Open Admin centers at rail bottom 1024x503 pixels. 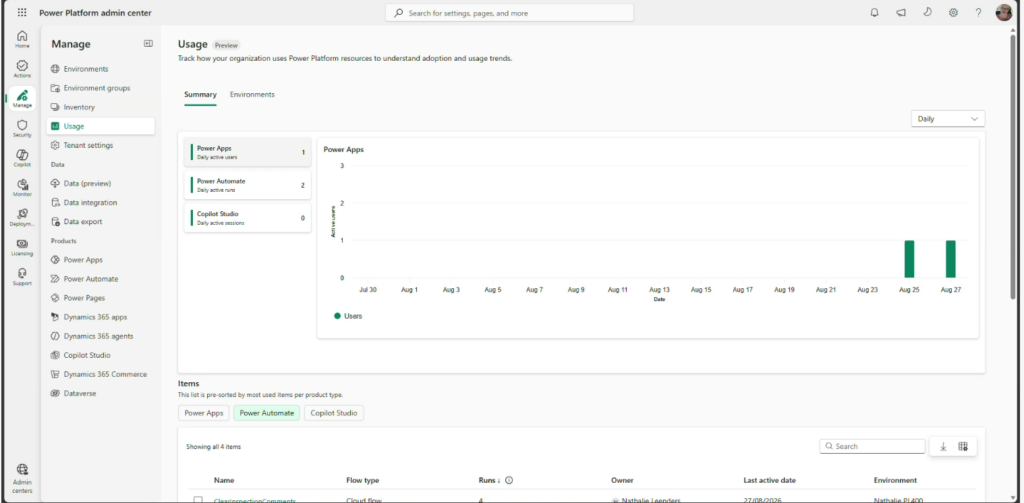click(x=22, y=479)
